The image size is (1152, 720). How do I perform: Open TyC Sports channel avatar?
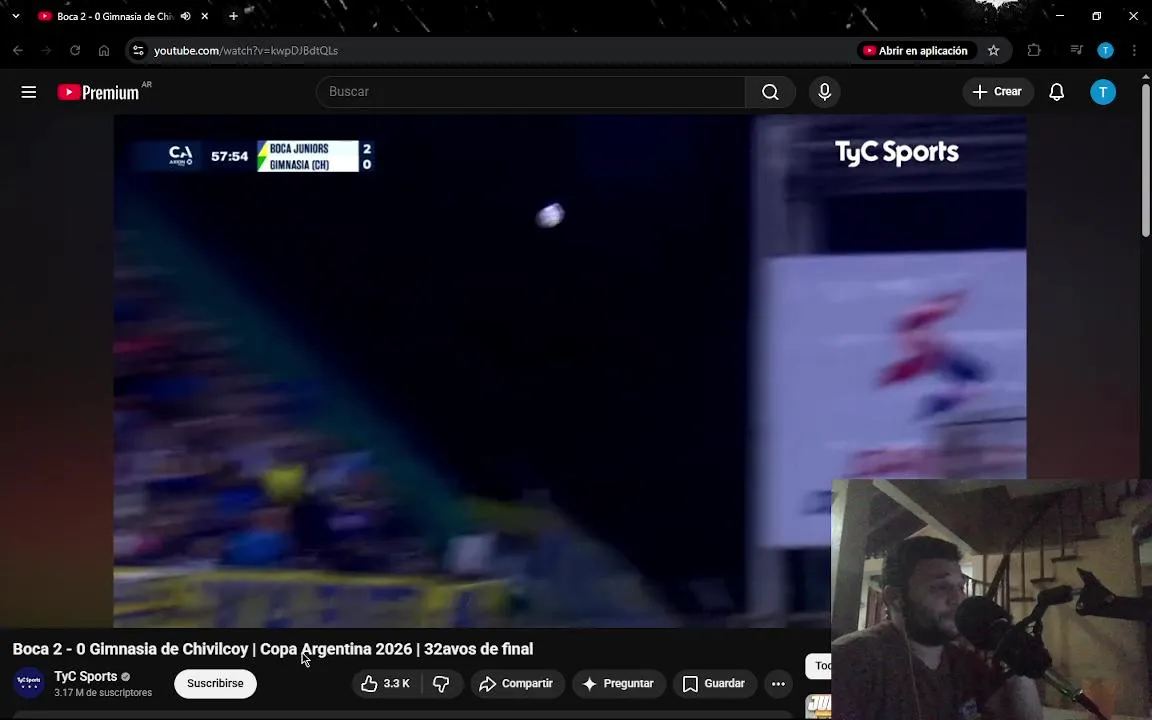click(x=29, y=683)
